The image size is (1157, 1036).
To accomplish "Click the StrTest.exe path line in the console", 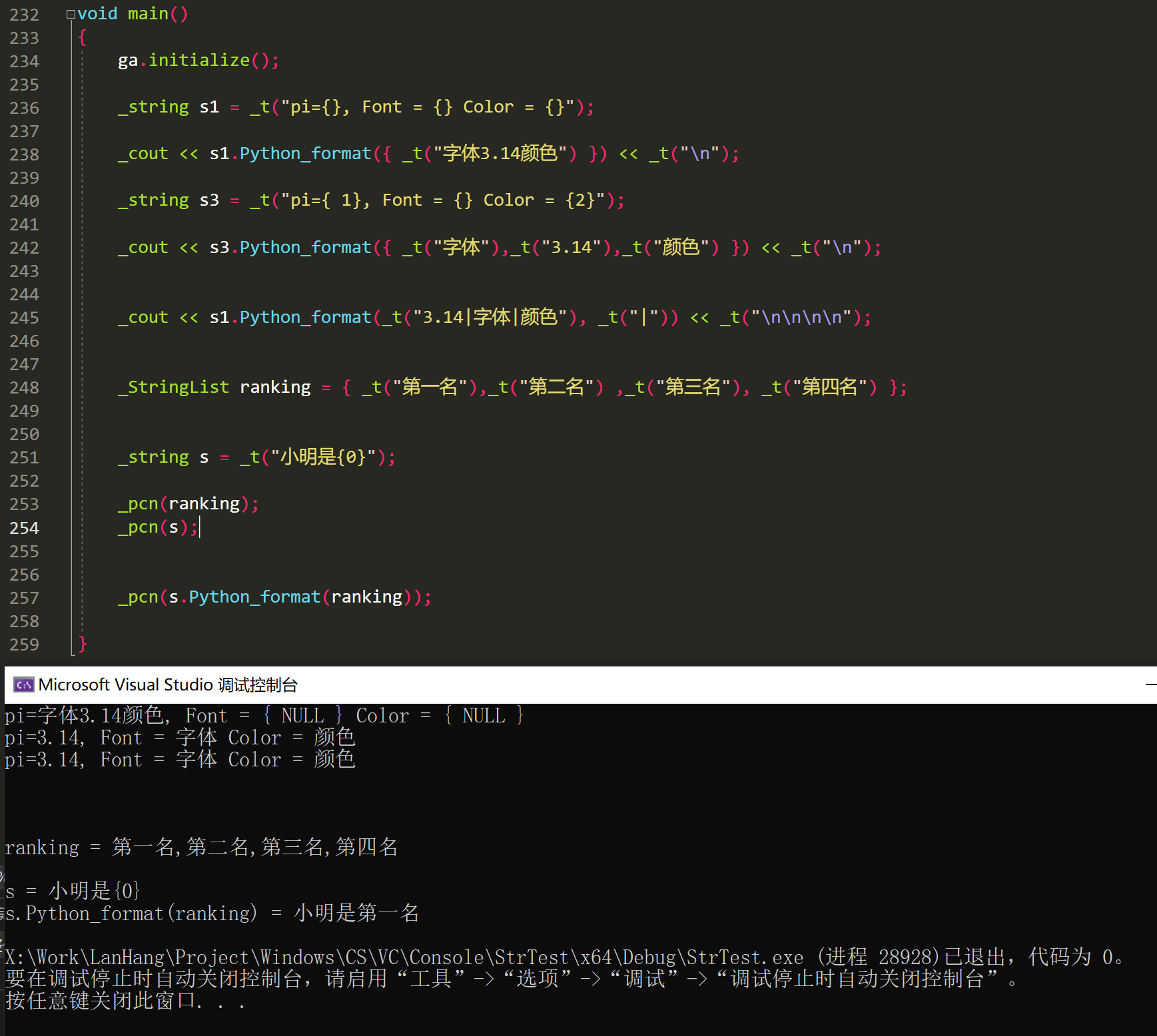I will pos(565,957).
